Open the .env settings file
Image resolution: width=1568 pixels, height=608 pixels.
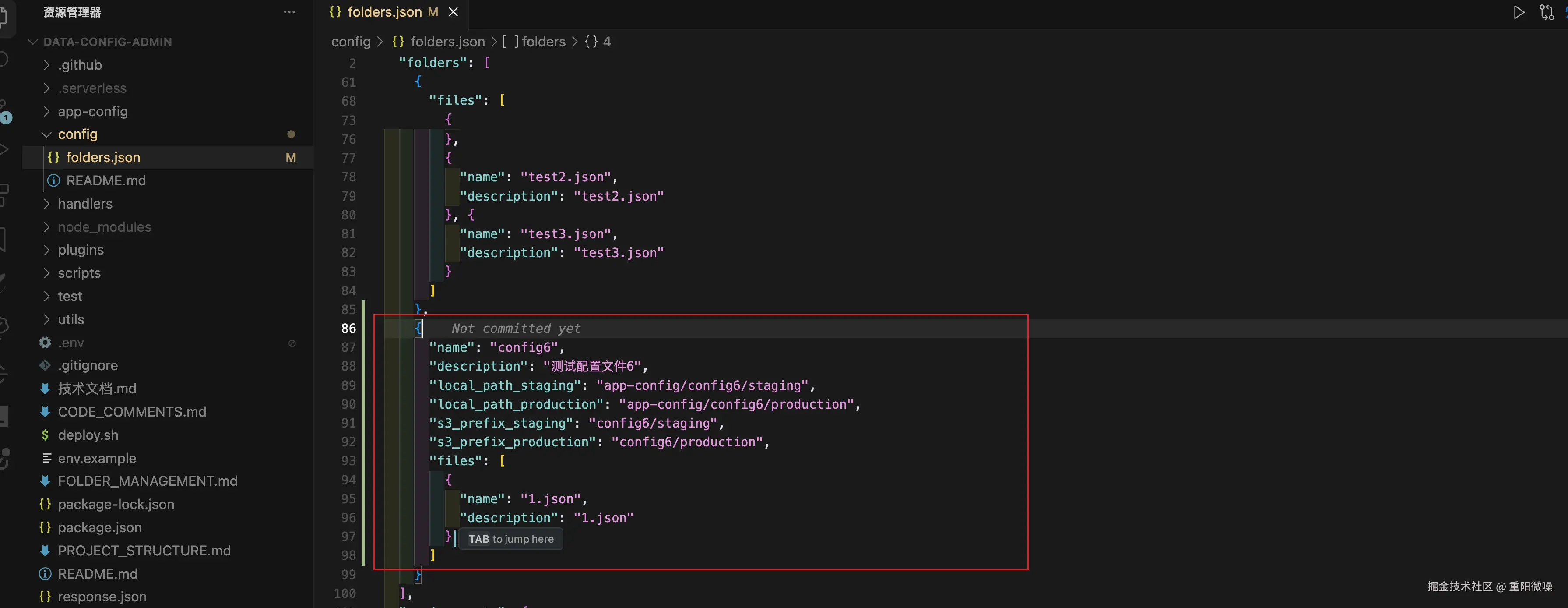pos(70,343)
